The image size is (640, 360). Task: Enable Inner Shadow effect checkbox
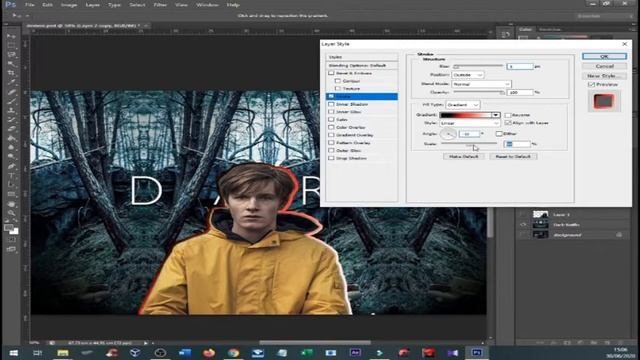[331, 104]
